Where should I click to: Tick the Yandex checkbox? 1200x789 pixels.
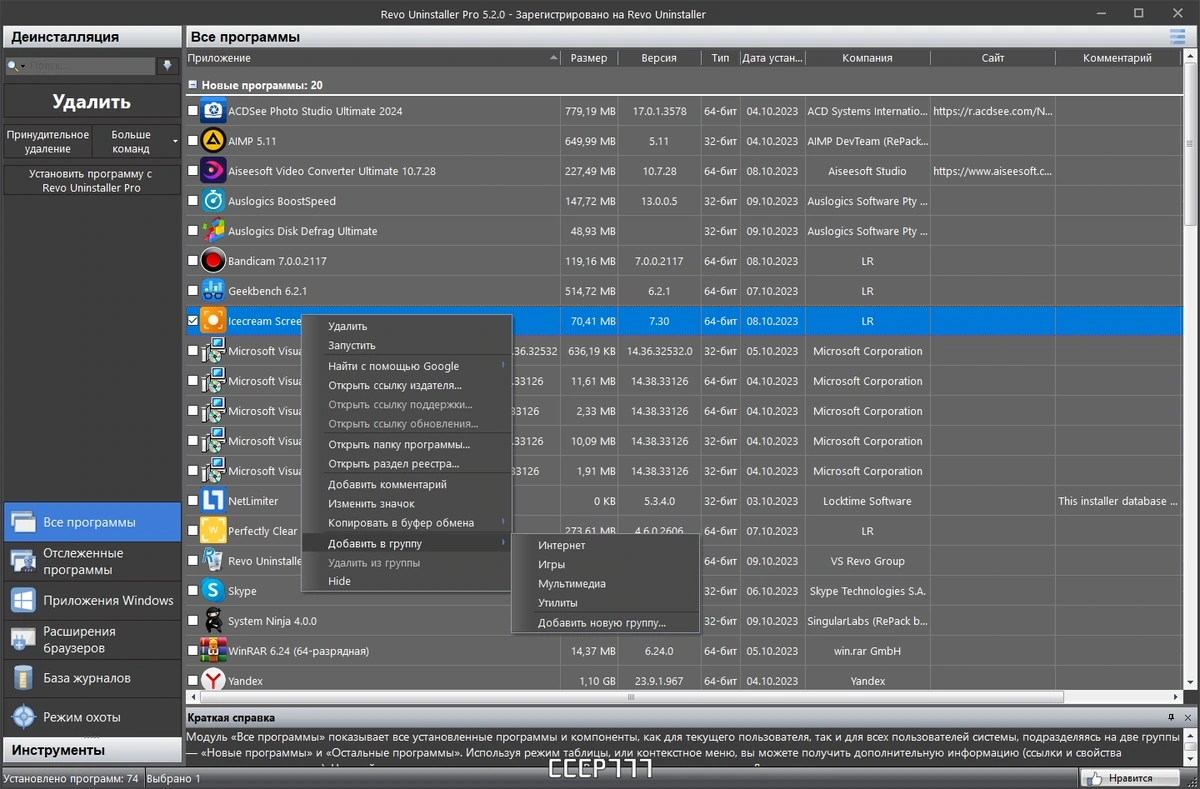tap(192, 681)
